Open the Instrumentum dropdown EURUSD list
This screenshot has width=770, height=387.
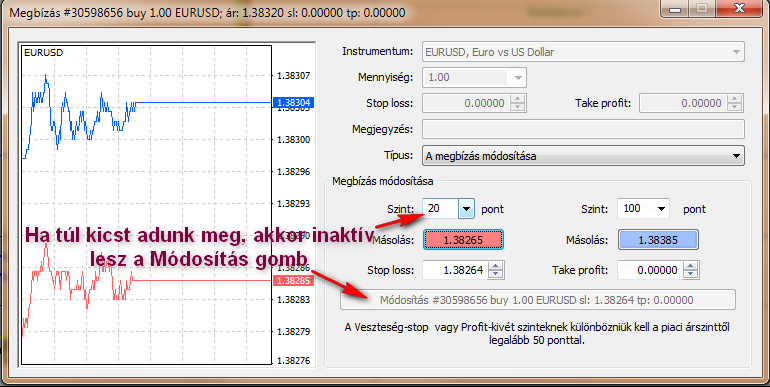[x=583, y=52]
